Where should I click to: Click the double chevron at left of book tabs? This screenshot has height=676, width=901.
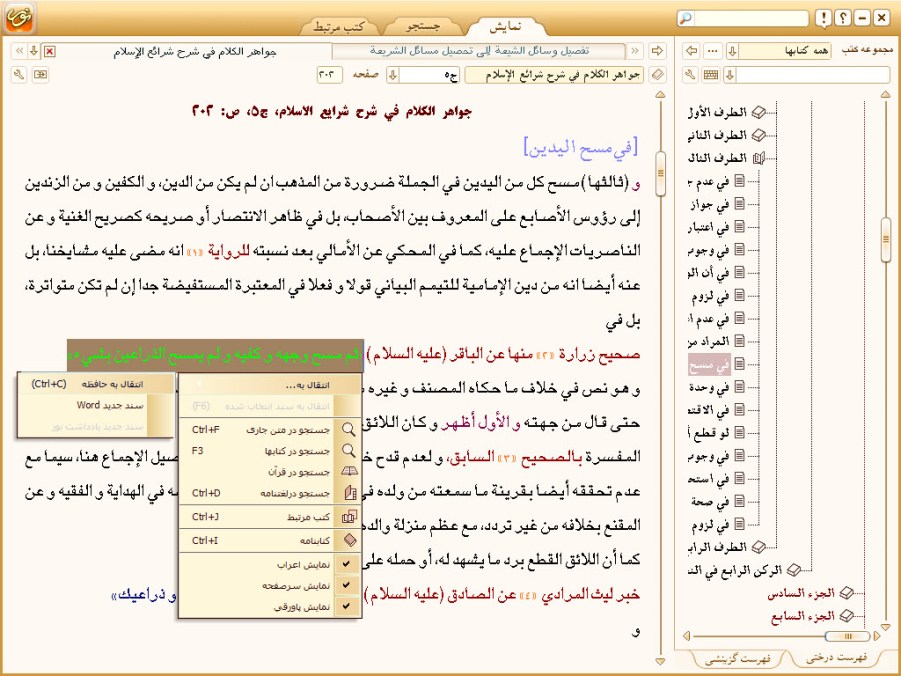click(x=20, y=51)
